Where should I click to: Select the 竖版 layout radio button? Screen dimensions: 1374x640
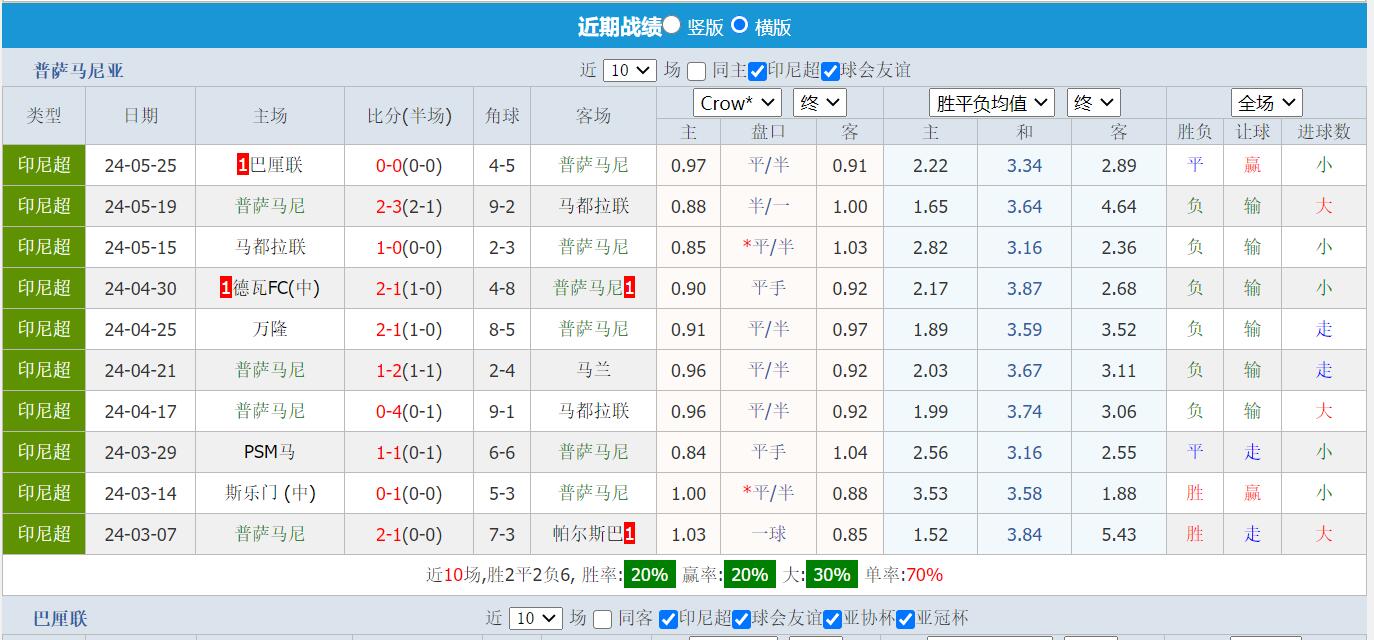(x=672, y=25)
